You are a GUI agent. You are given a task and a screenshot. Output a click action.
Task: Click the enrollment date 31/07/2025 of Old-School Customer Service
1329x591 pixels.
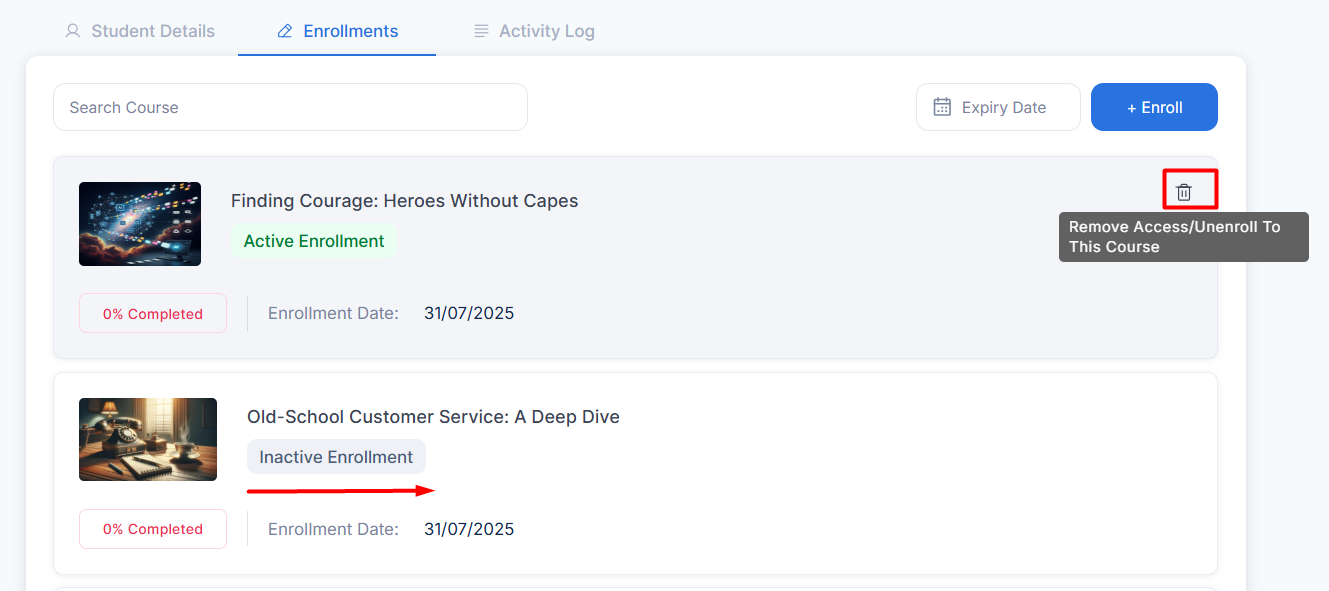click(469, 529)
